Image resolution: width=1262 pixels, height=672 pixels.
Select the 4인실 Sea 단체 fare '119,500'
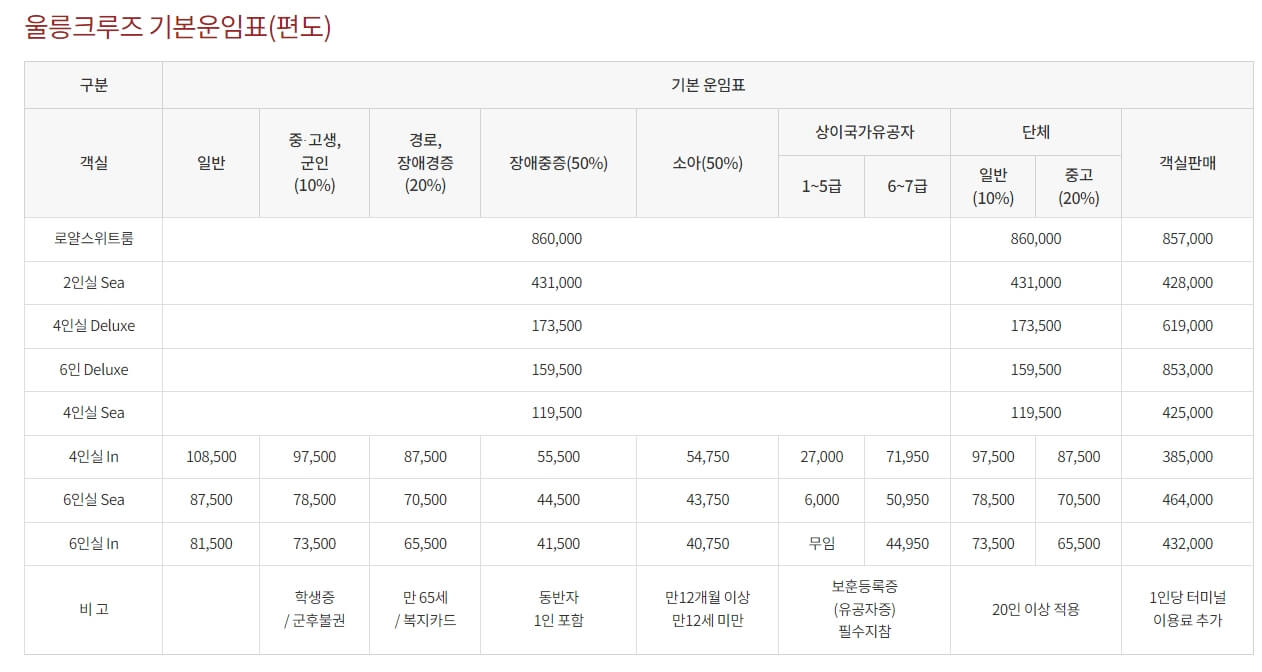coord(1036,413)
